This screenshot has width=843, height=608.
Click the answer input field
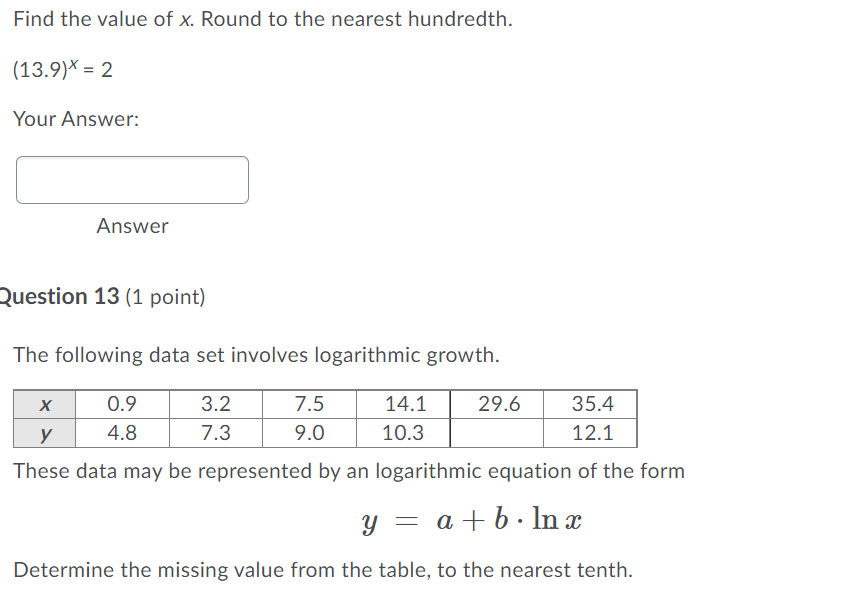[131, 180]
